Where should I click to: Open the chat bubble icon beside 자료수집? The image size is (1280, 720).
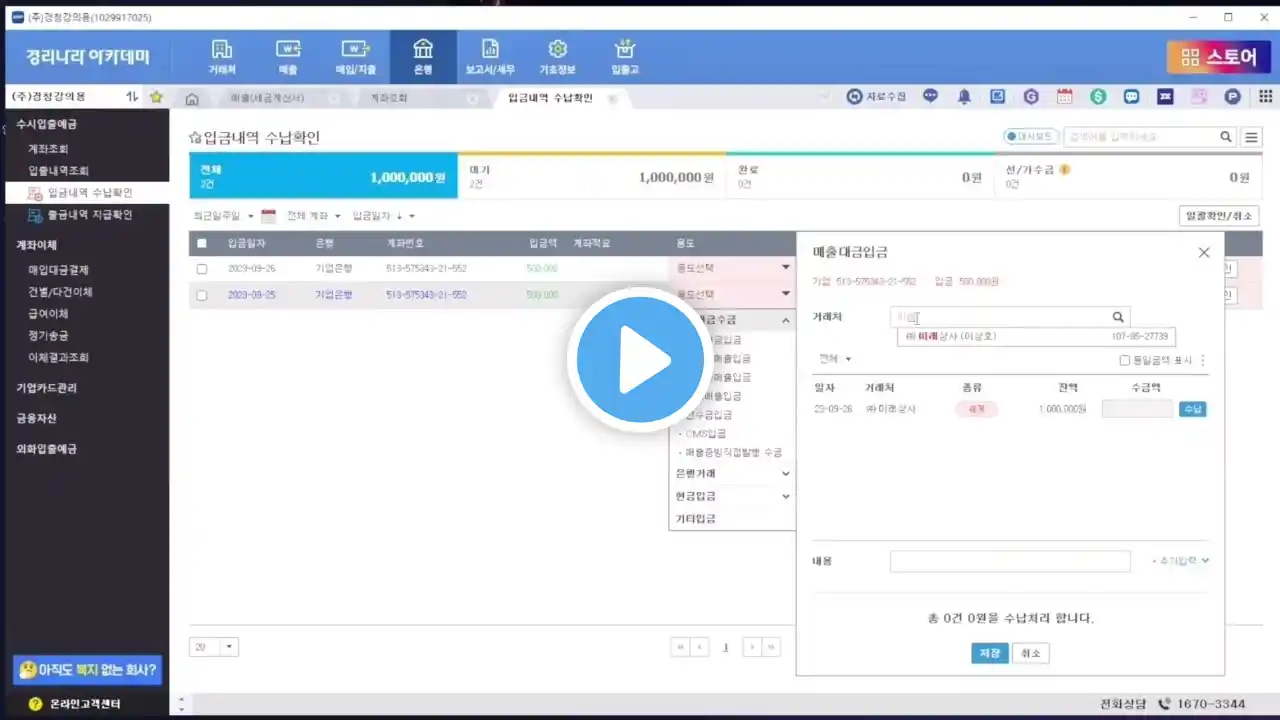coord(931,97)
